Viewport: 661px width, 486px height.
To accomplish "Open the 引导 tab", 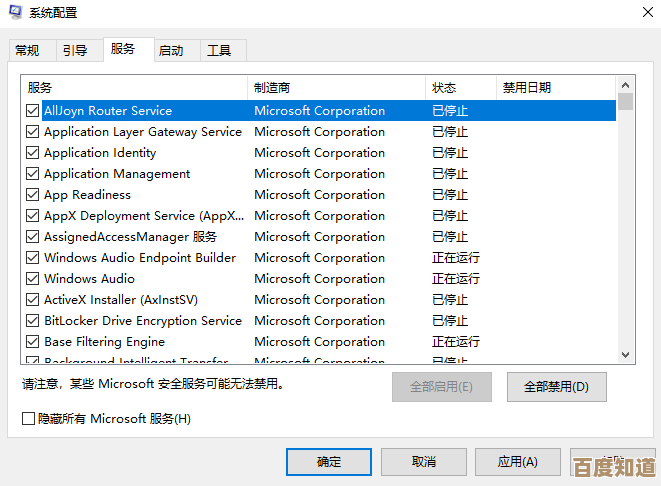I will 75,50.
